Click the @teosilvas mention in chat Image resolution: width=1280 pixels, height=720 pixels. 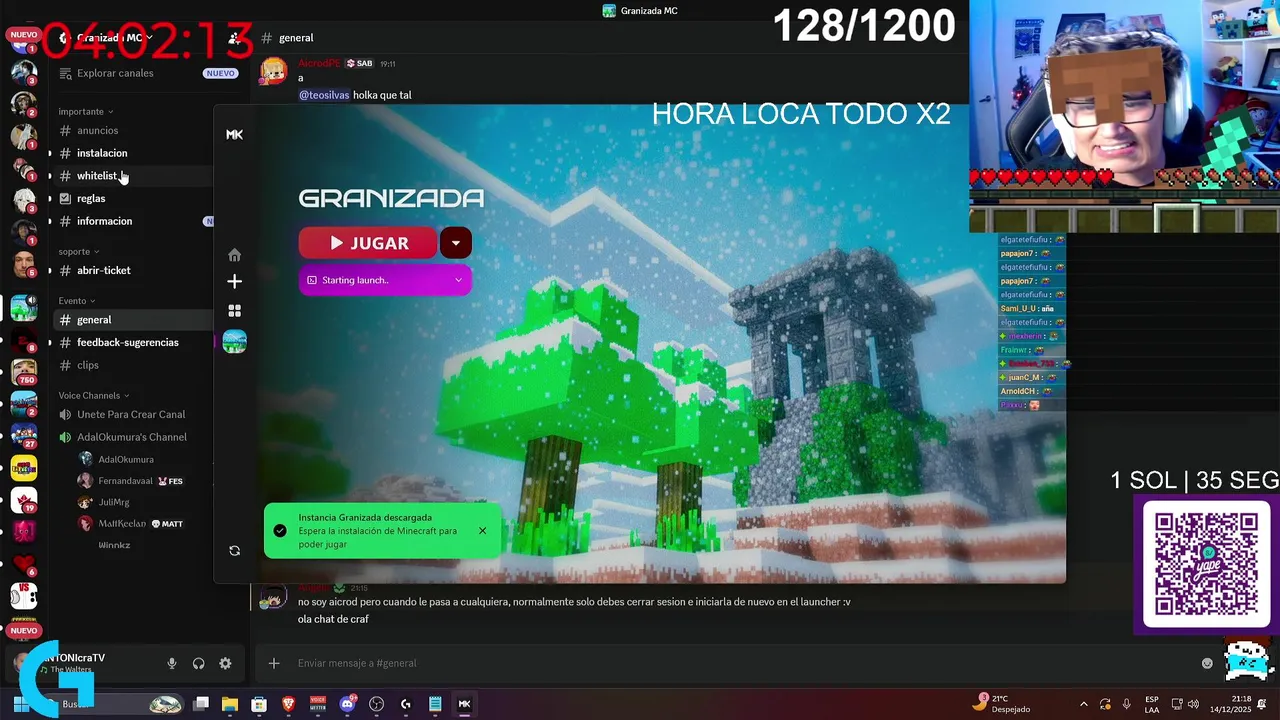pos(324,95)
